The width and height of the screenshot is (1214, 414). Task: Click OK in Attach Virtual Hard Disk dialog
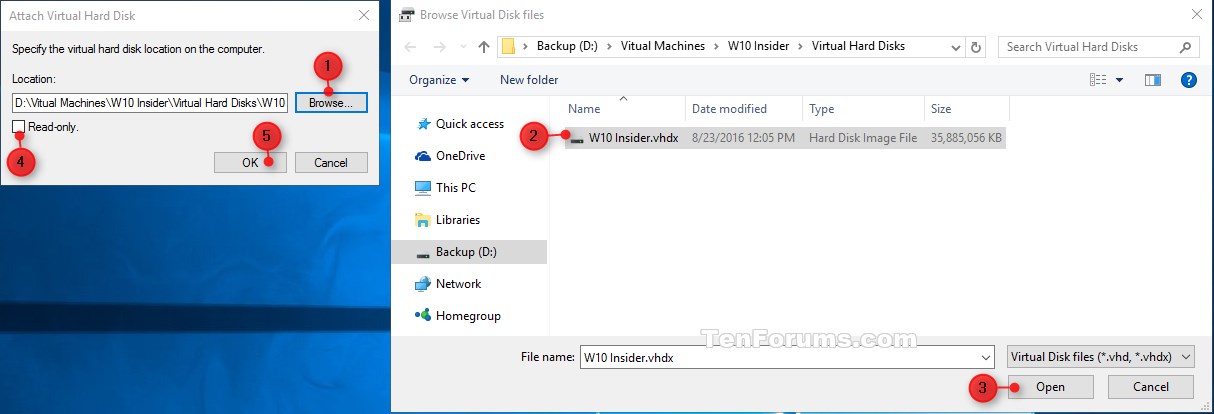[250, 162]
